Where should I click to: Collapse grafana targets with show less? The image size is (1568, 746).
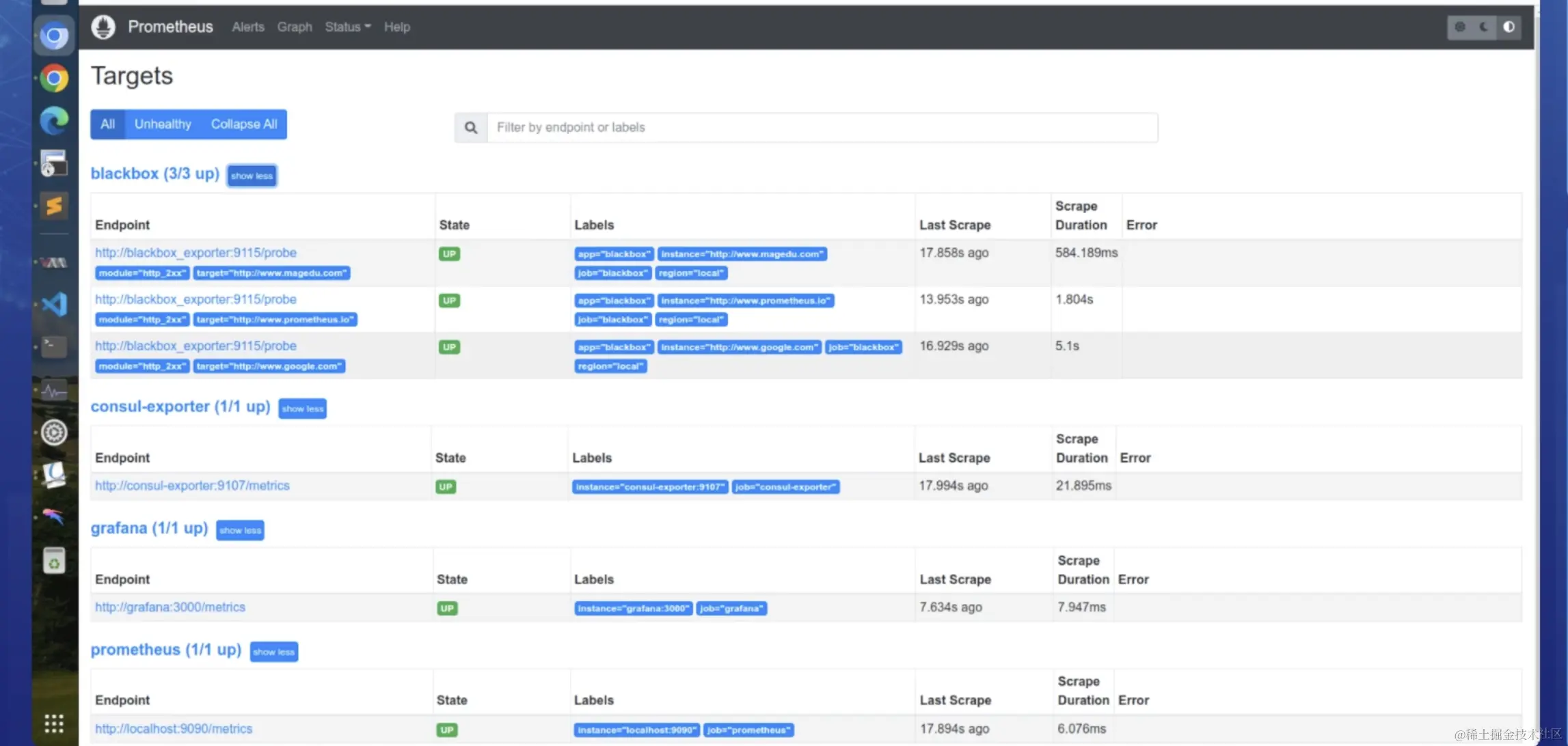point(240,530)
